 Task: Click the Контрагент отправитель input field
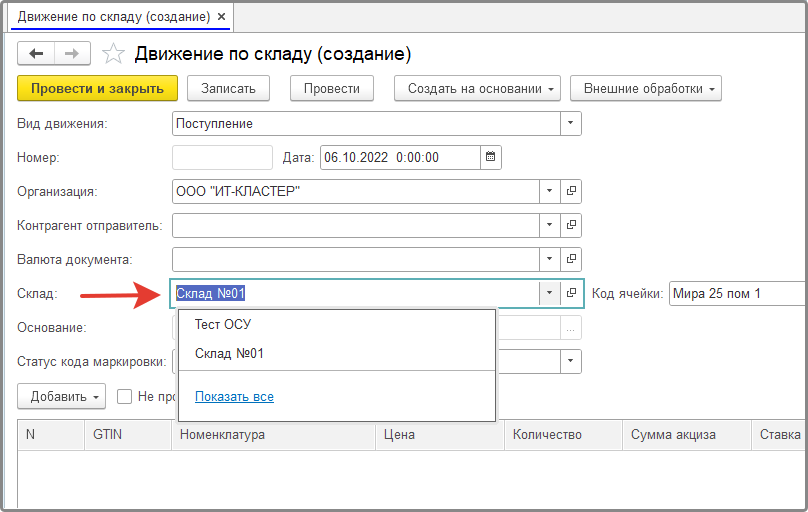click(356, 225)
